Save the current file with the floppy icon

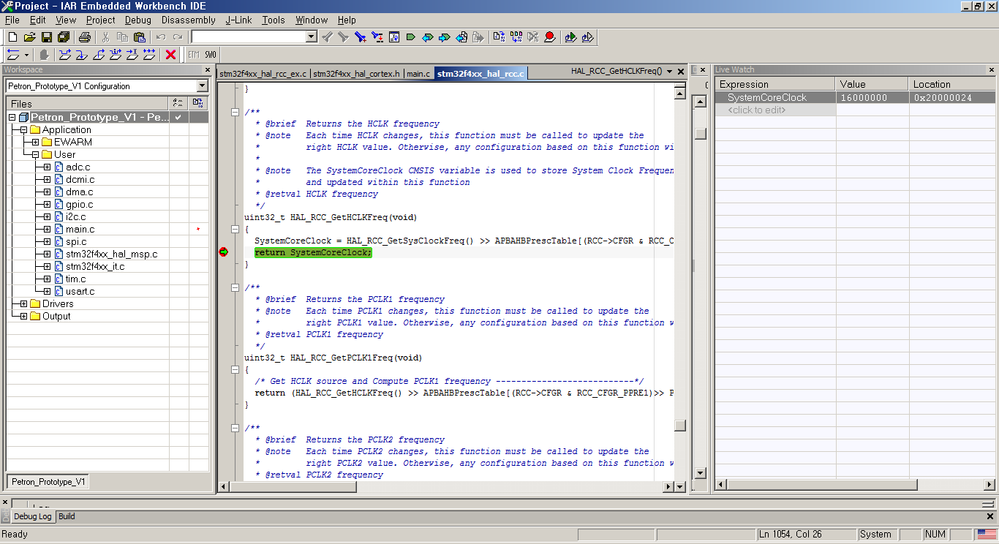click(x=47, y=37)
